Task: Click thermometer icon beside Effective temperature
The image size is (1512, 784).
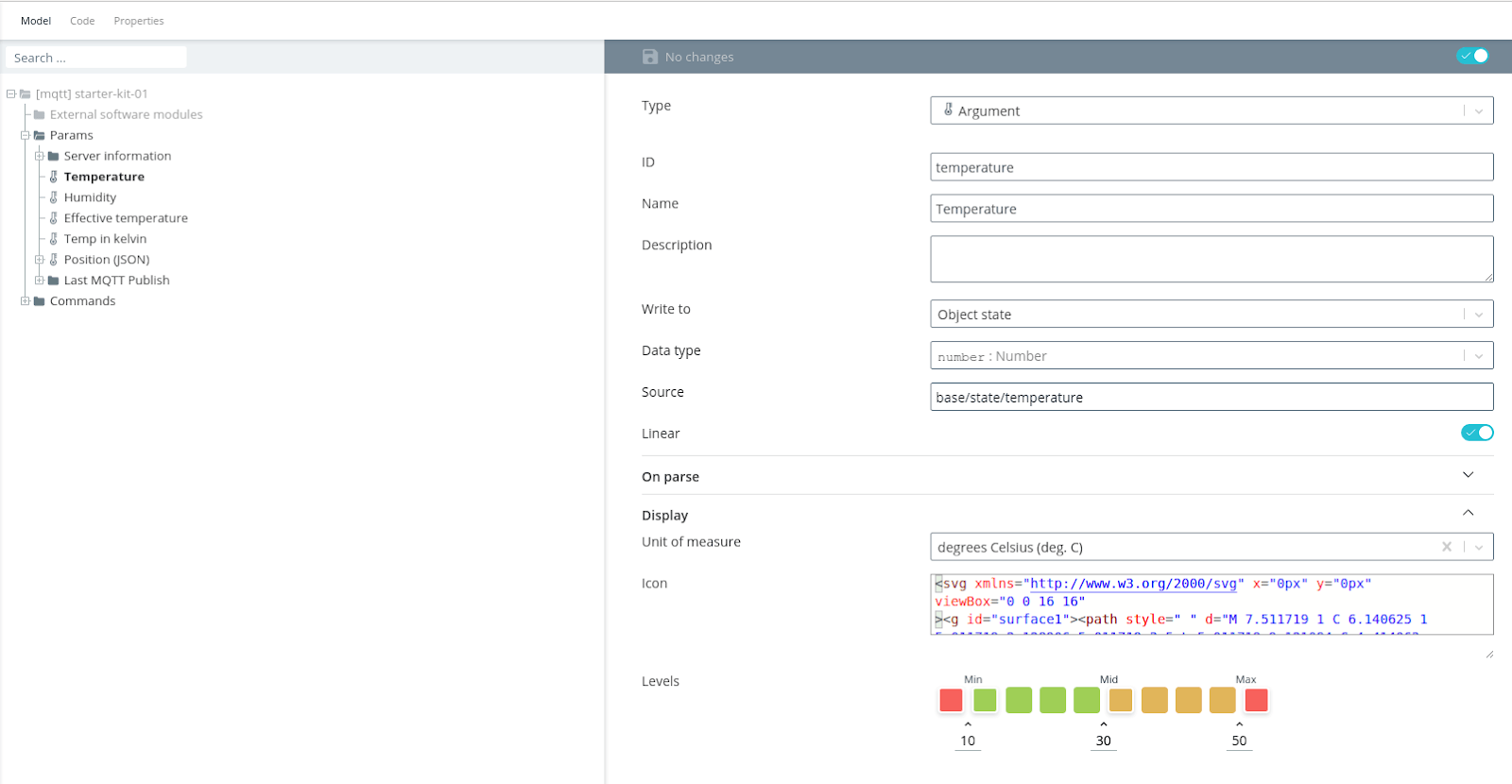Action: click(54, 218)
